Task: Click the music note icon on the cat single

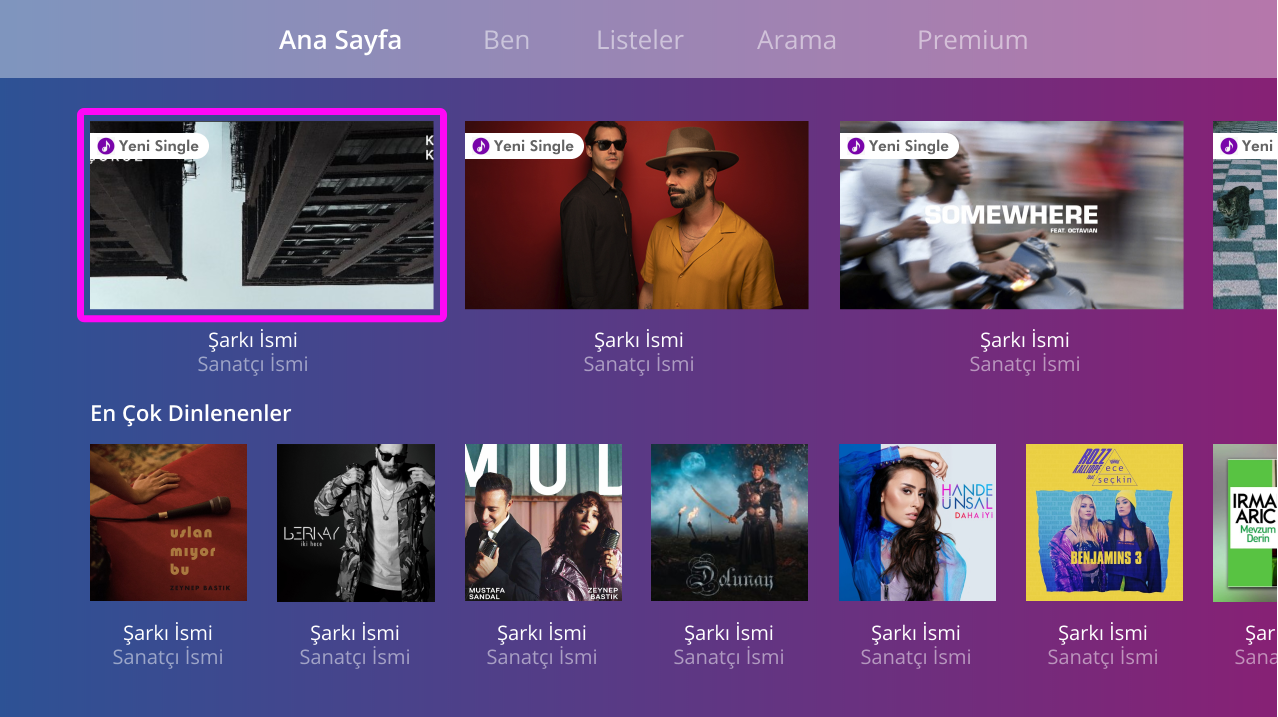Action: (1229, 146)
